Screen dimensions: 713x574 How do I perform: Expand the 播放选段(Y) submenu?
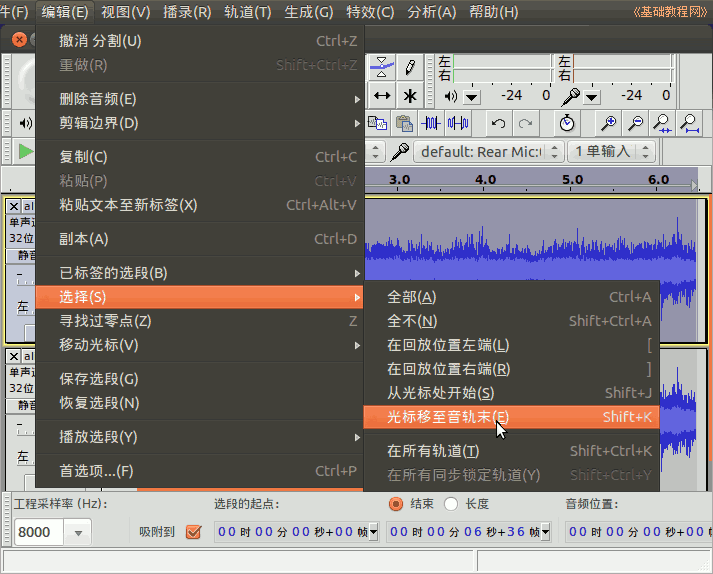(200, 437)
